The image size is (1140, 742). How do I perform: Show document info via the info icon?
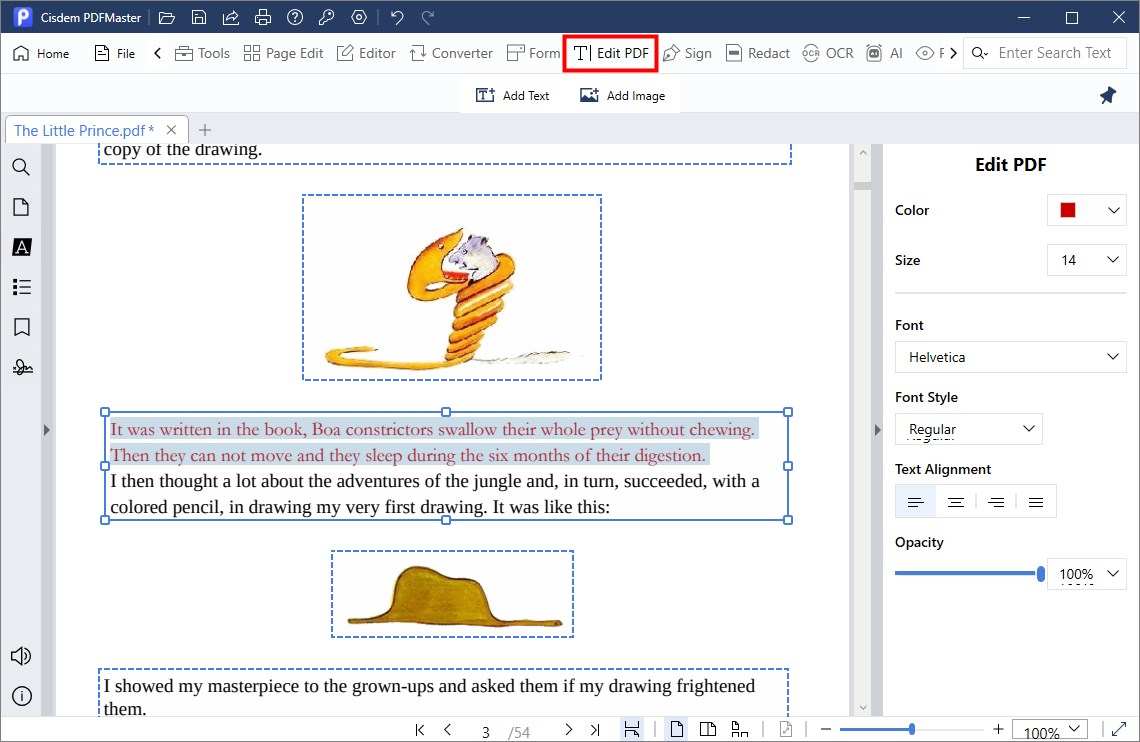22,696
